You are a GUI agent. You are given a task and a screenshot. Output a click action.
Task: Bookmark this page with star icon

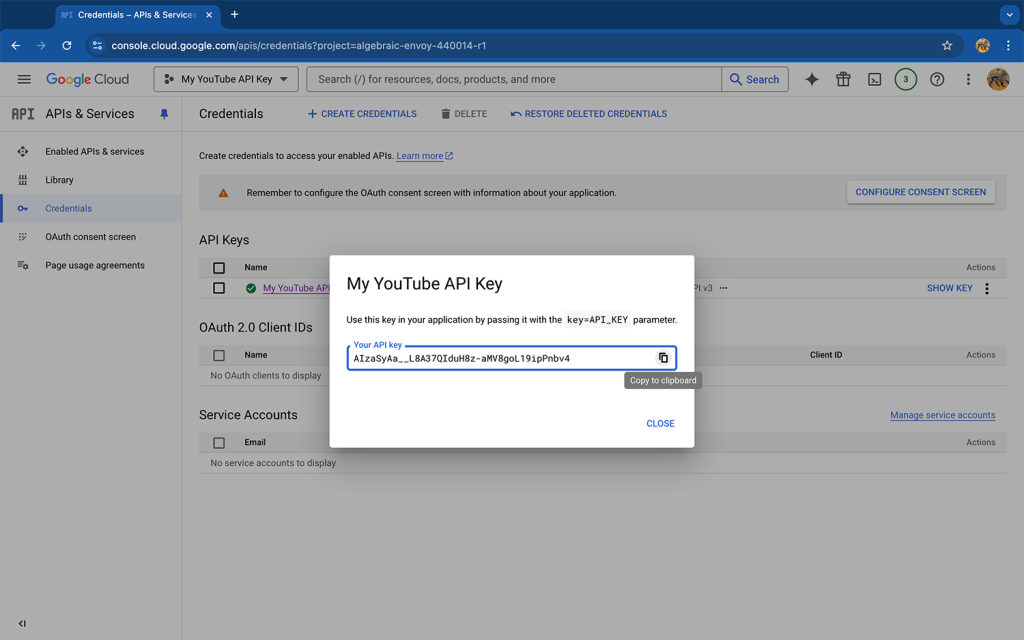(947, 46)
